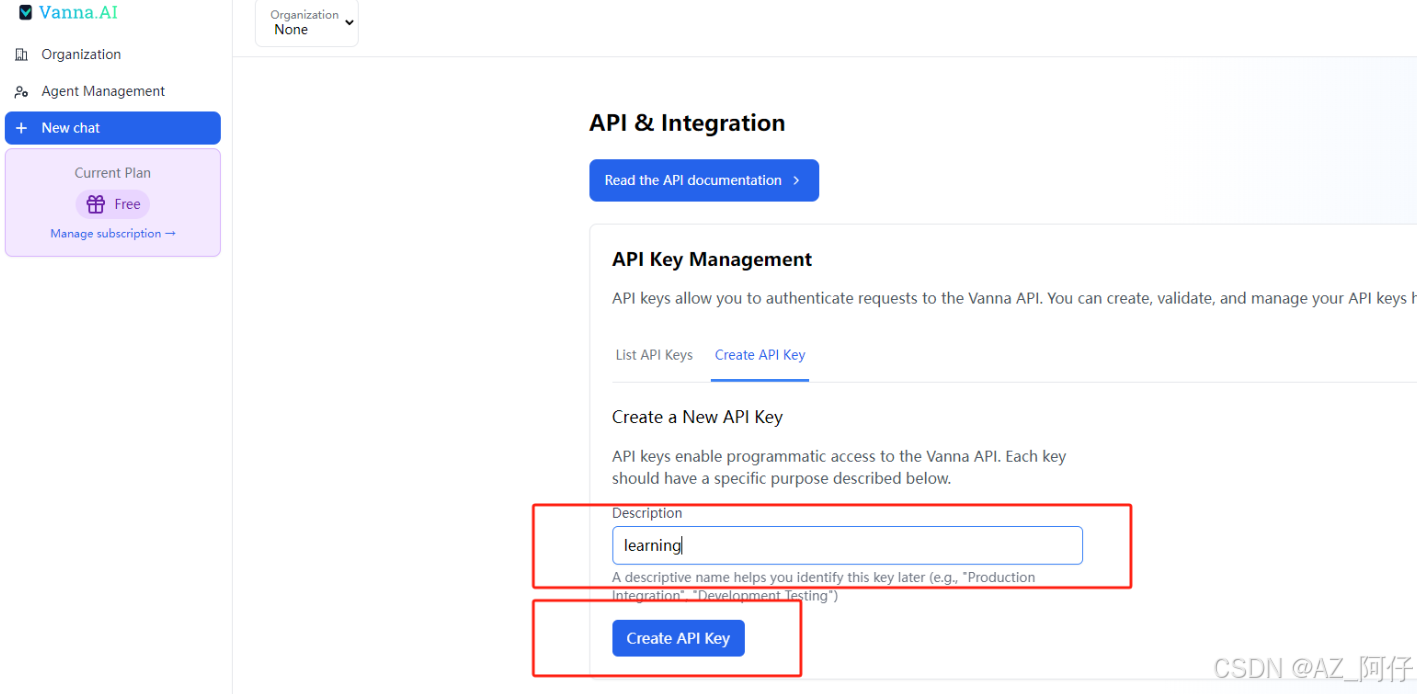
Task: Click the Description field label
Action: (647, 513)
